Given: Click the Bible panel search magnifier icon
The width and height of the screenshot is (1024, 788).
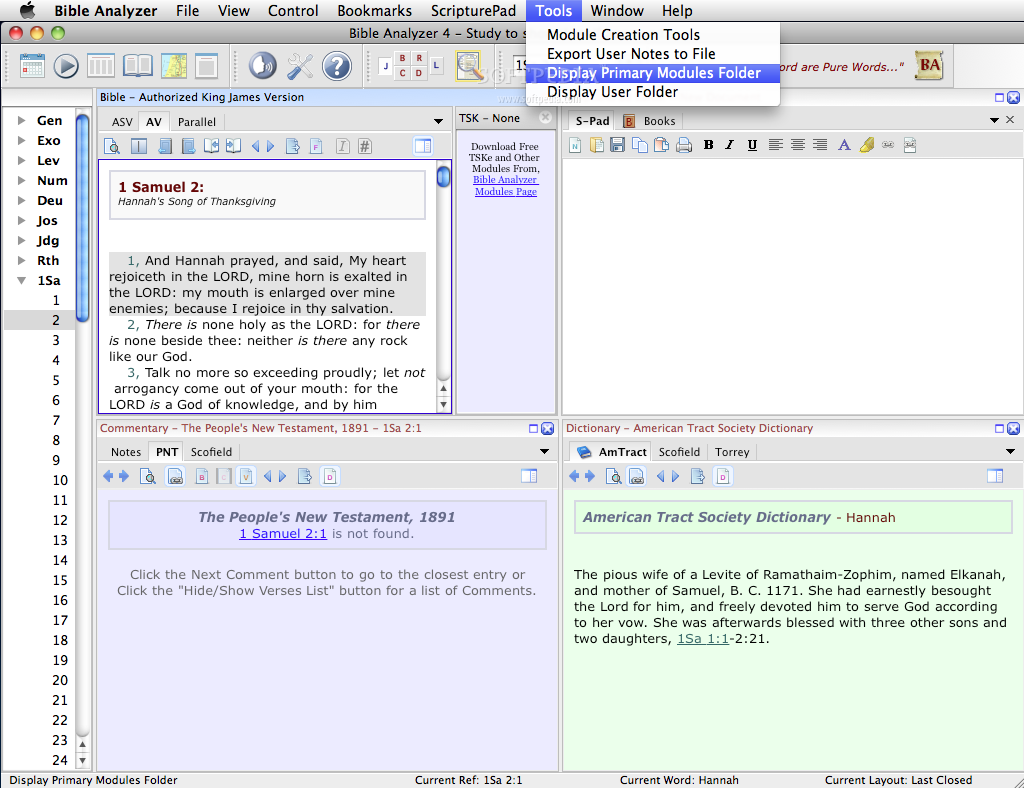Looking at the screenshot, I should click(112, 146).
